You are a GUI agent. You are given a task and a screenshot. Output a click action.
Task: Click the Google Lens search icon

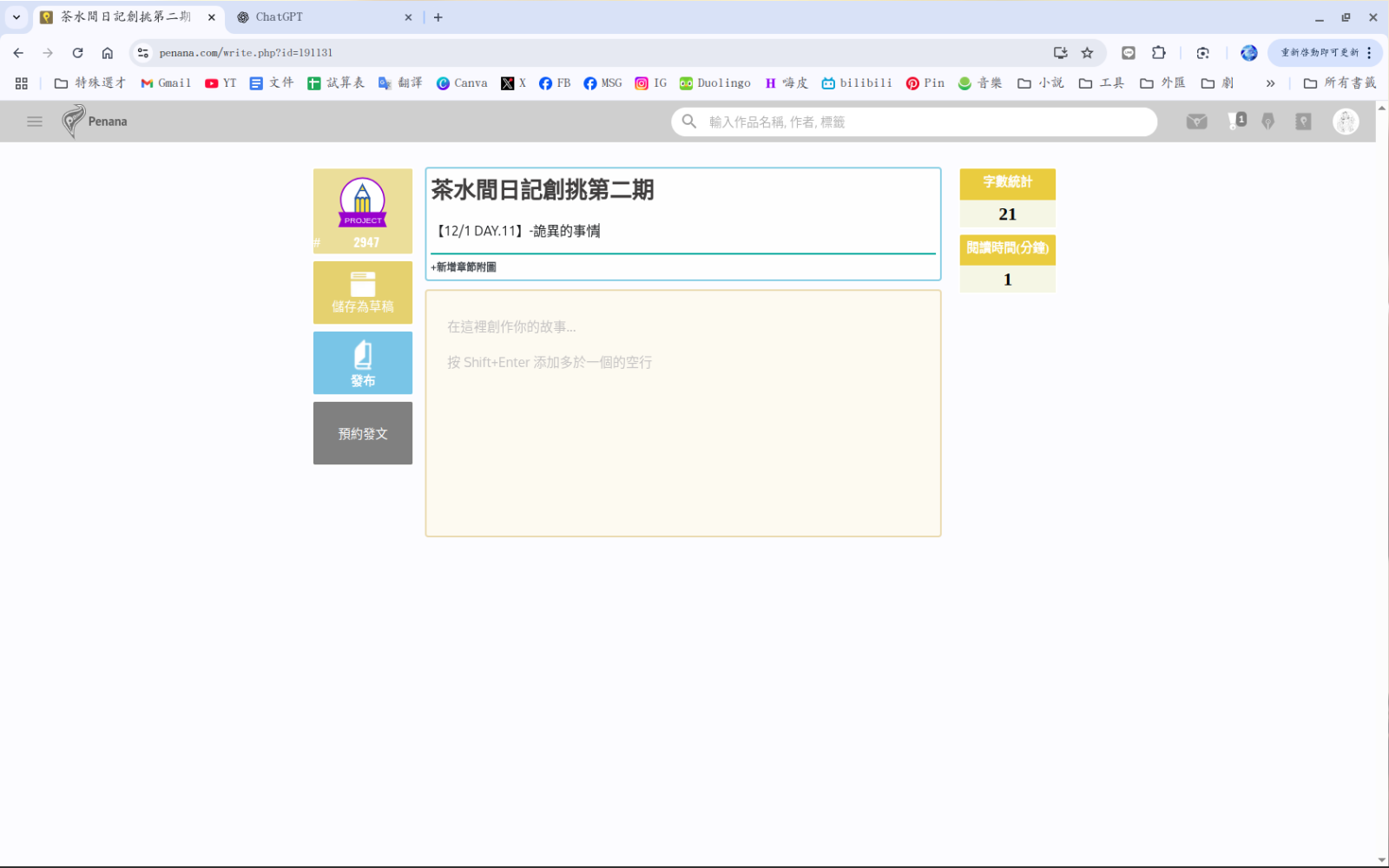(x=1202, y=53)
